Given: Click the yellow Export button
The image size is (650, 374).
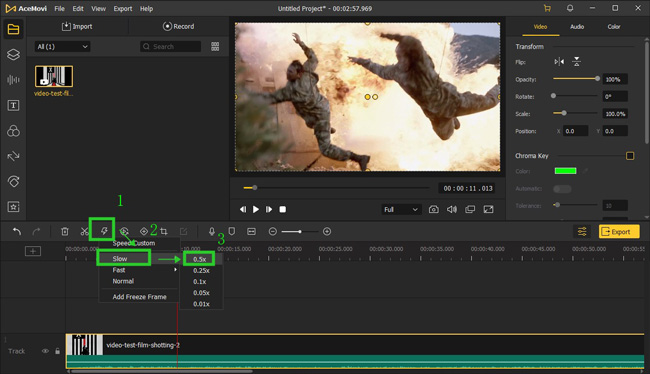Looking at the screenshot, I should [x=619, y=231].
